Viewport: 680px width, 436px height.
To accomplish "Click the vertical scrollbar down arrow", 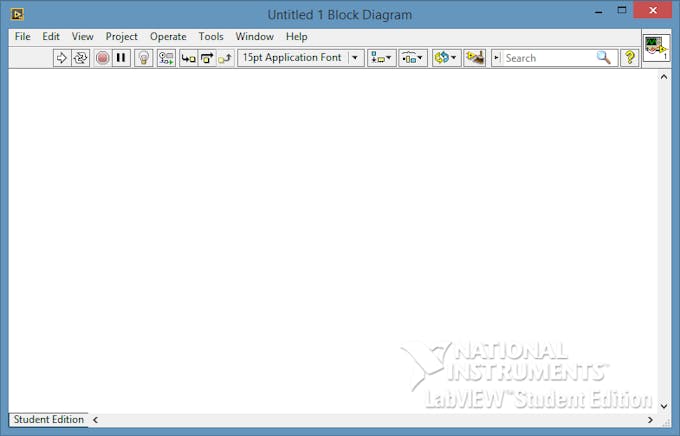I will click(664, 406).
